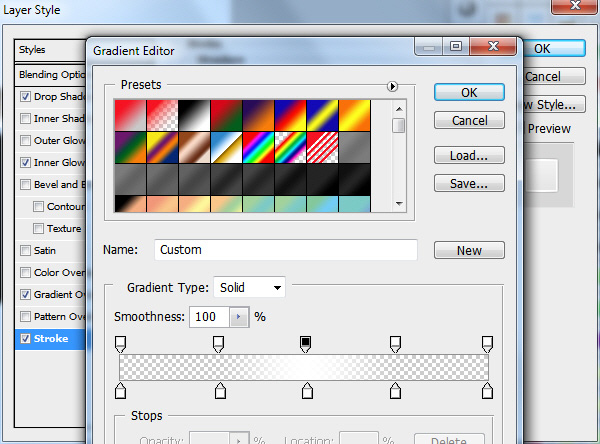Click the gradient Name field

pos(286,250)
